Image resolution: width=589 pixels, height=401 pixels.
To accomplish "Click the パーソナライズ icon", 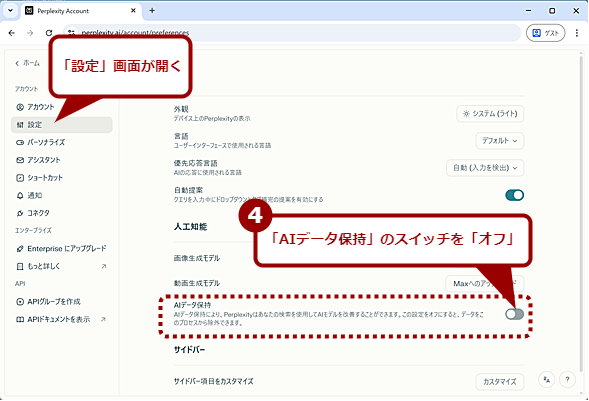I will click(x=20, y=142).
